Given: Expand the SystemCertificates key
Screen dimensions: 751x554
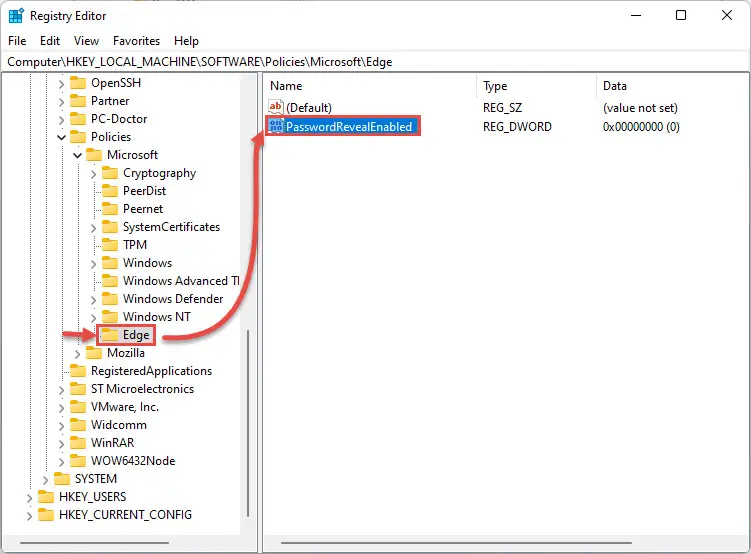Looking at the screenshot, I should click(93, 228).
